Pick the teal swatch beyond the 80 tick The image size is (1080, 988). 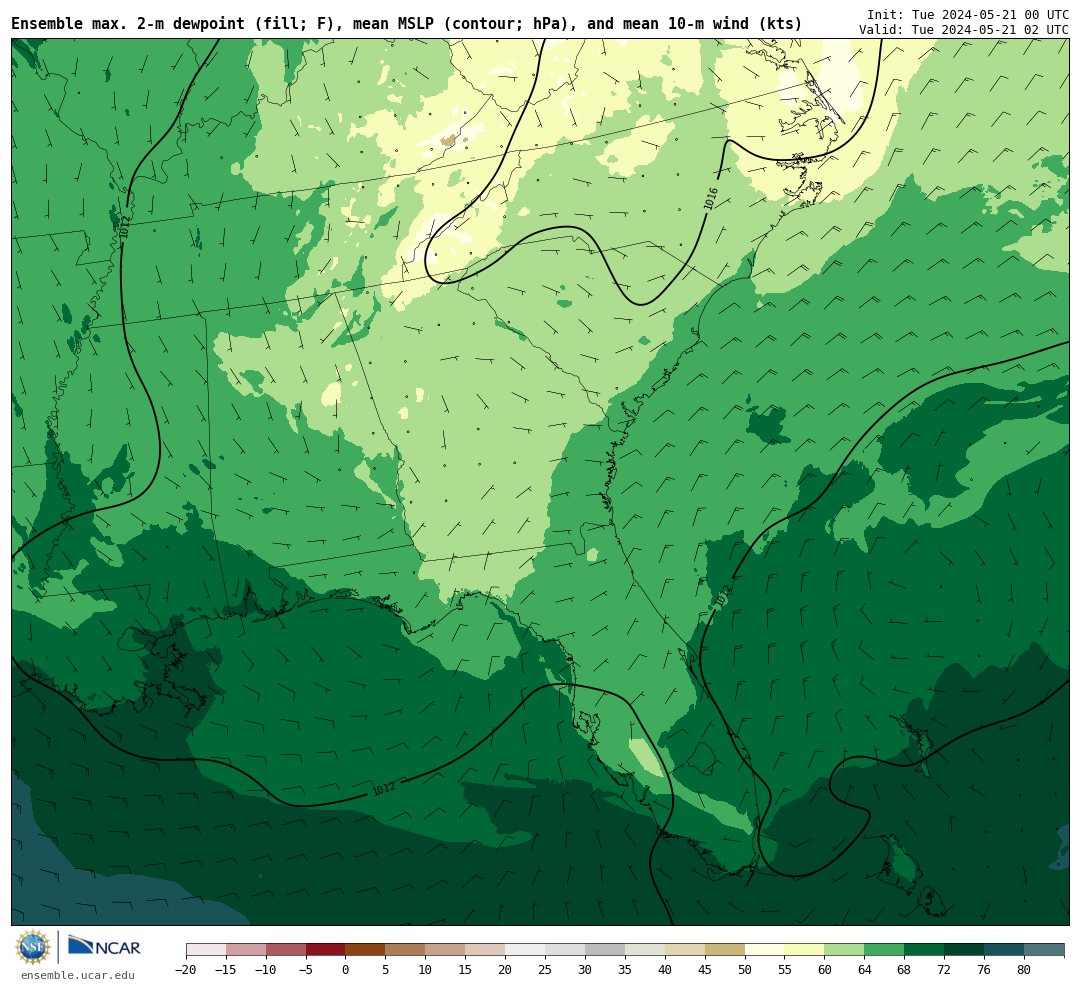pos(1043,950)
